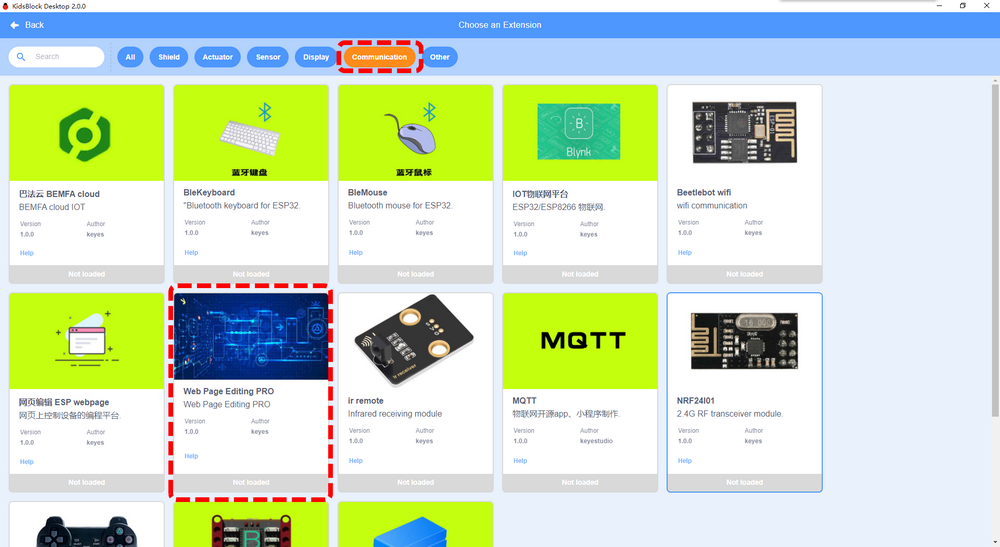Select the Web Page Editing PRO image
The image size is (1000, 547).
[x=251, y=337]
